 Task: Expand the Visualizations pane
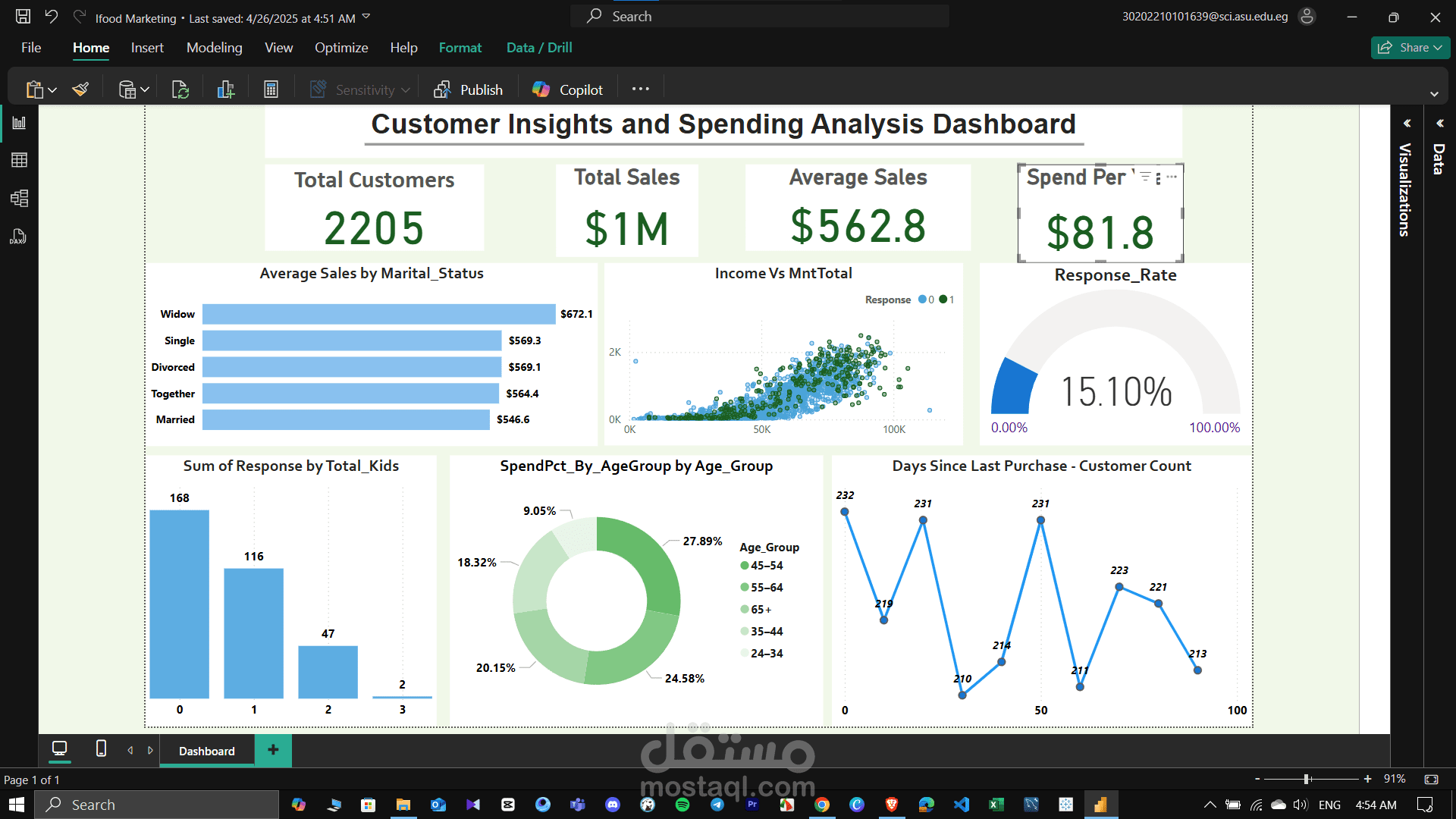[1407, 123]
